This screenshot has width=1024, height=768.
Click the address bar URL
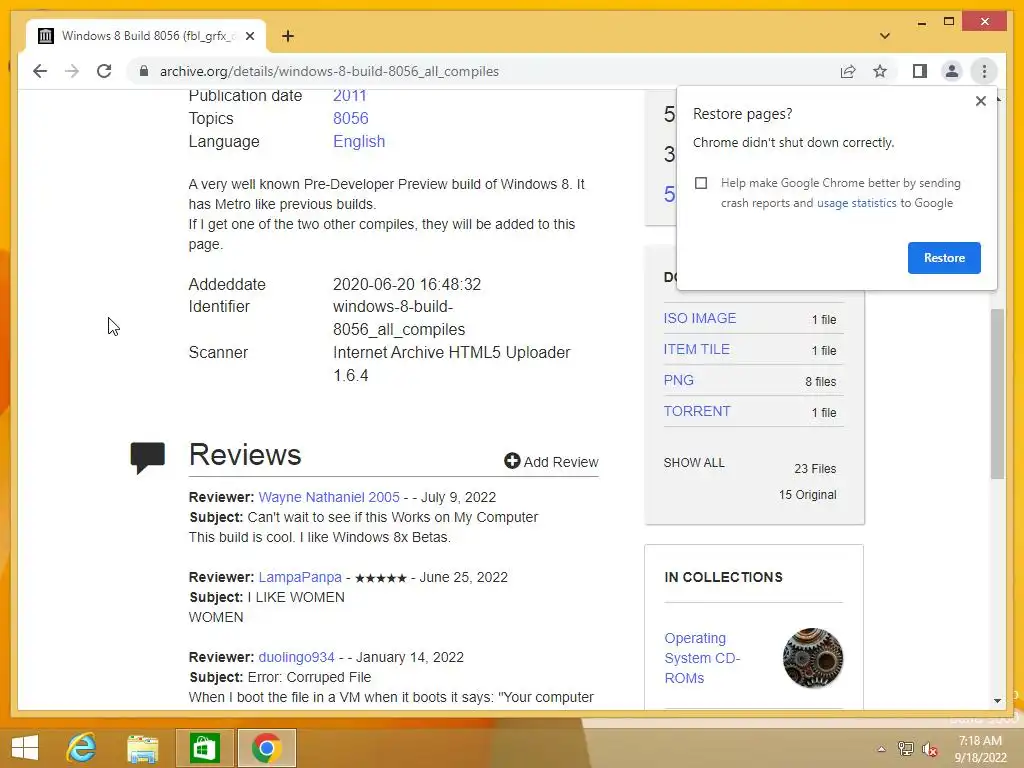[329, 71]
